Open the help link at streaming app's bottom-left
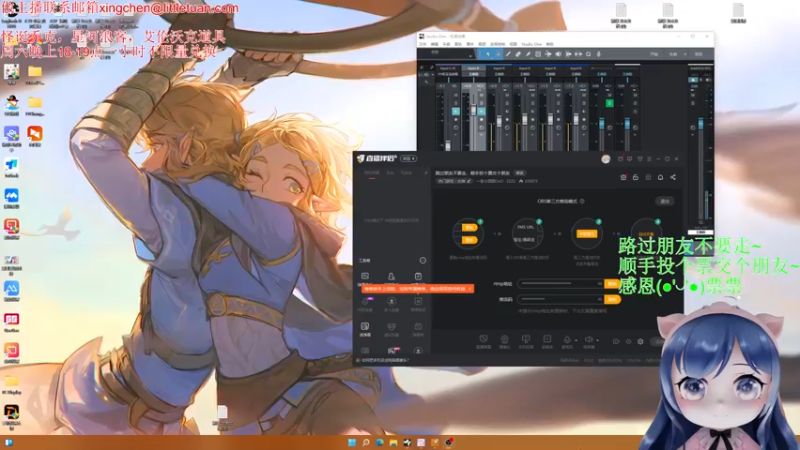 pyautogui.click(x=385, y=360)
